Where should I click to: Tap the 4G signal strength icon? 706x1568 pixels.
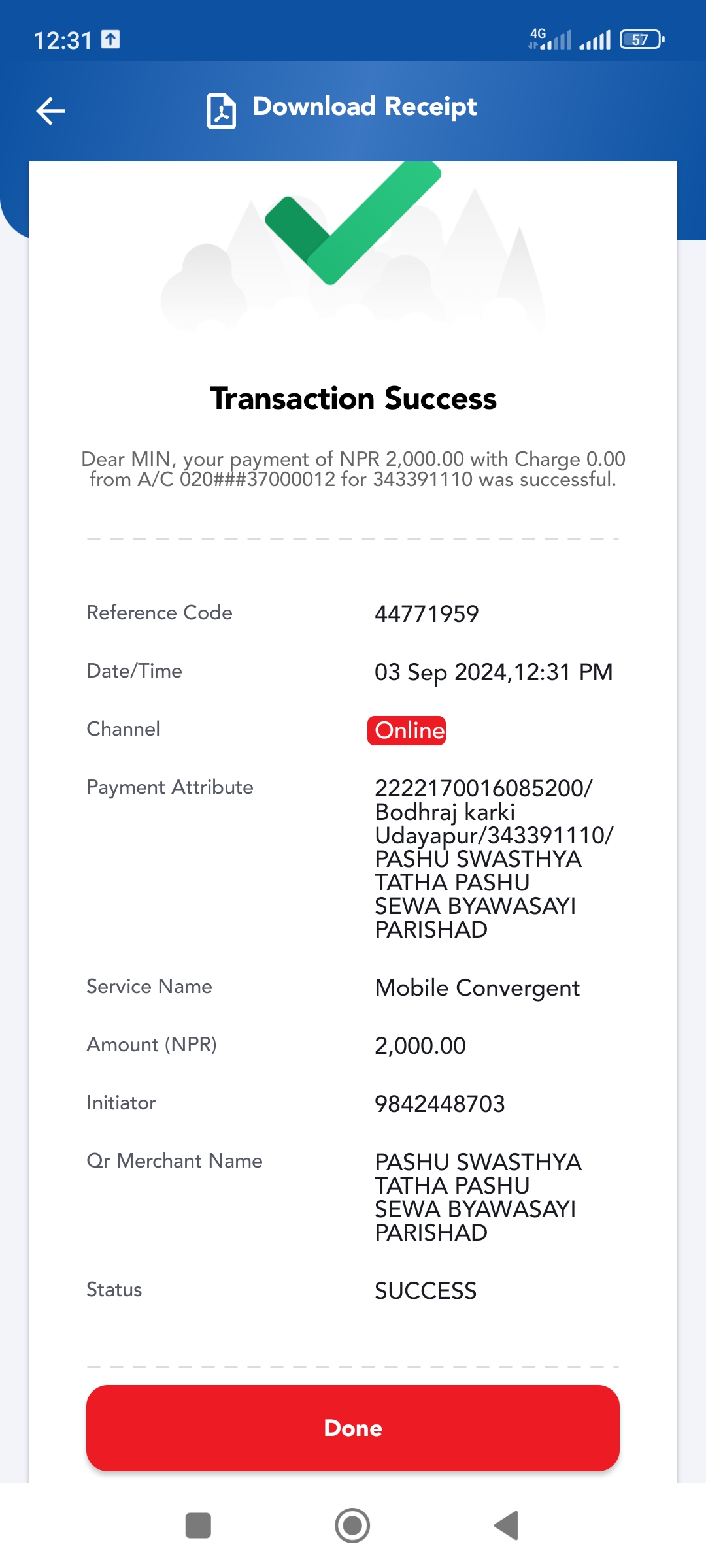pyautogui.click(x=550, y=39)
